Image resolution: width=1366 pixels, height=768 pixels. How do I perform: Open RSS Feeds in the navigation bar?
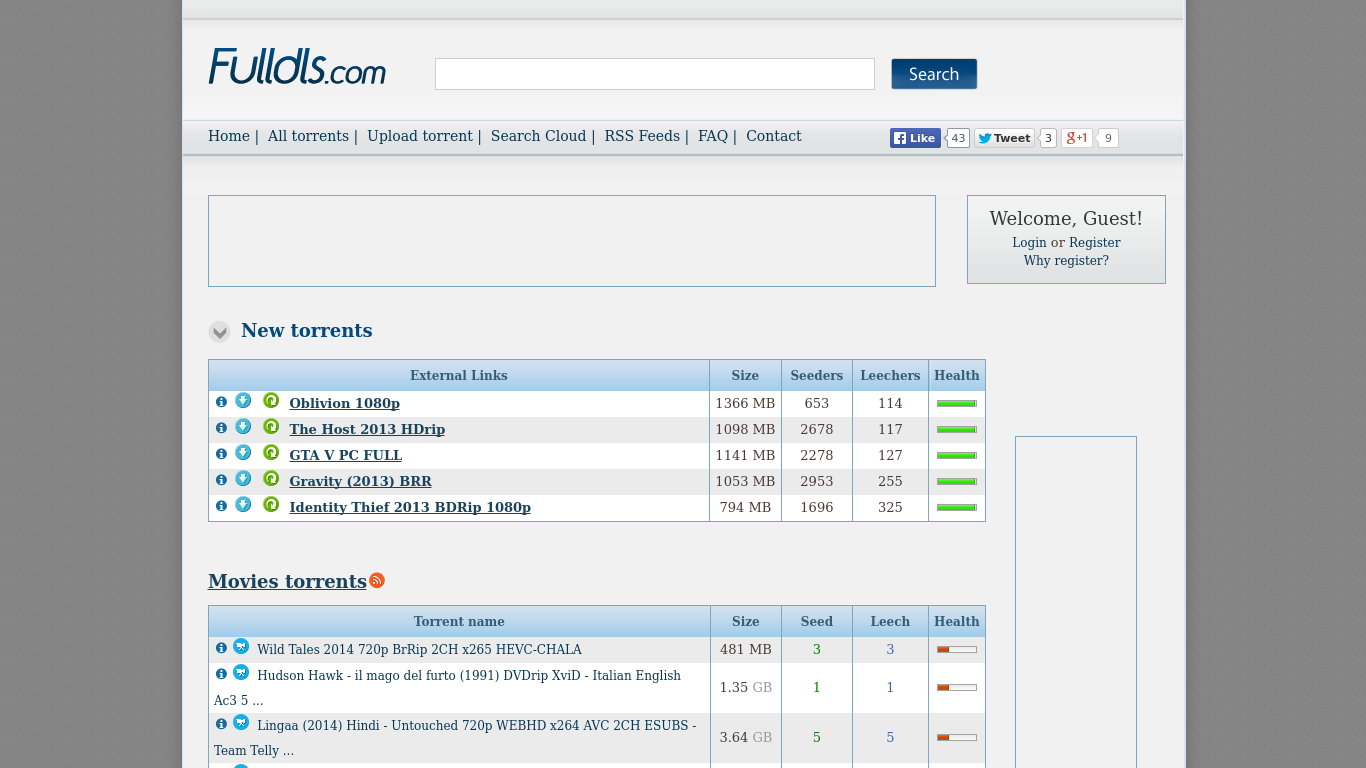pyautogui.click(x=642, y=136)
